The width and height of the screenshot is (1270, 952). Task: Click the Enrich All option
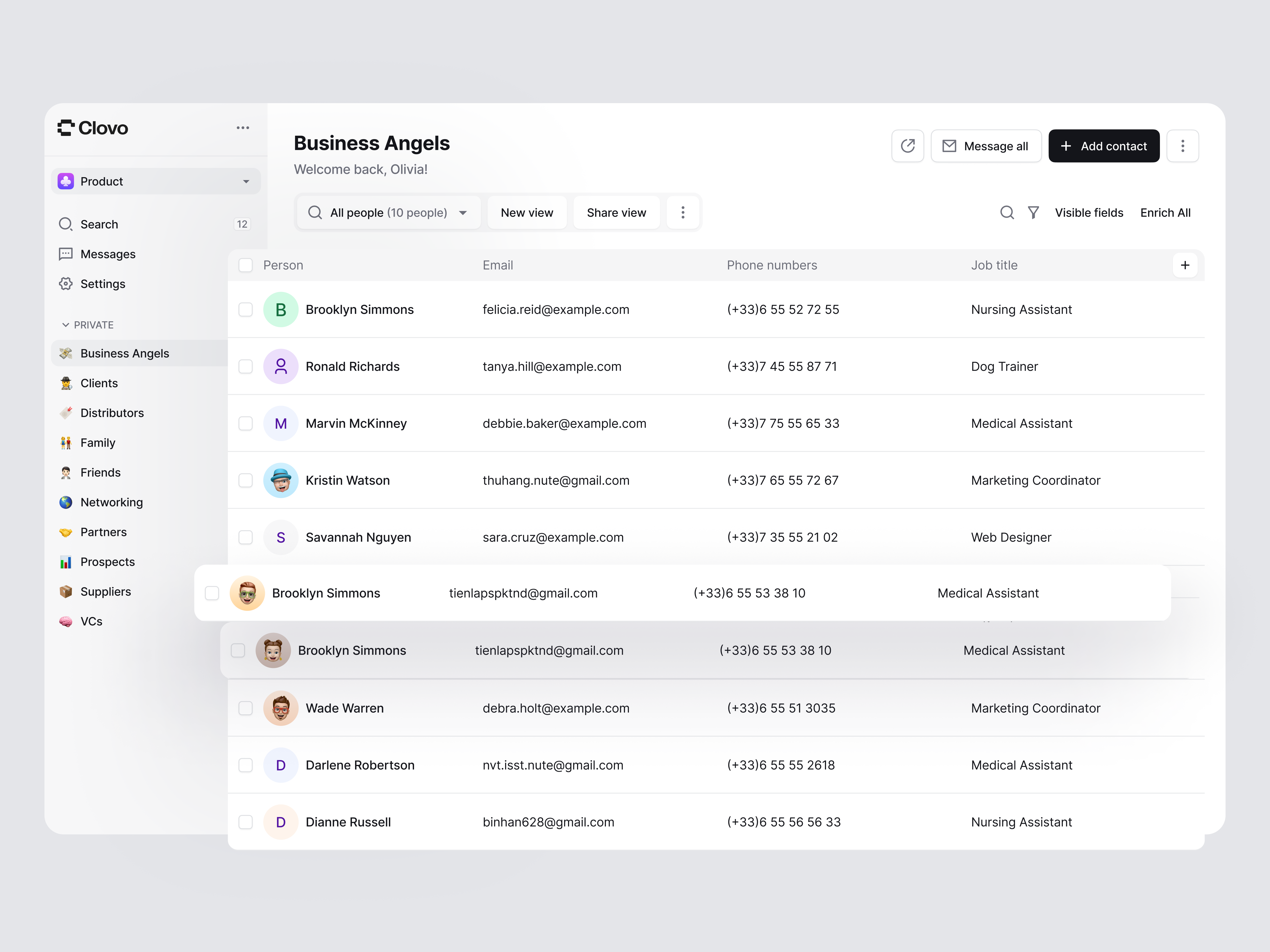(1165, 212)
